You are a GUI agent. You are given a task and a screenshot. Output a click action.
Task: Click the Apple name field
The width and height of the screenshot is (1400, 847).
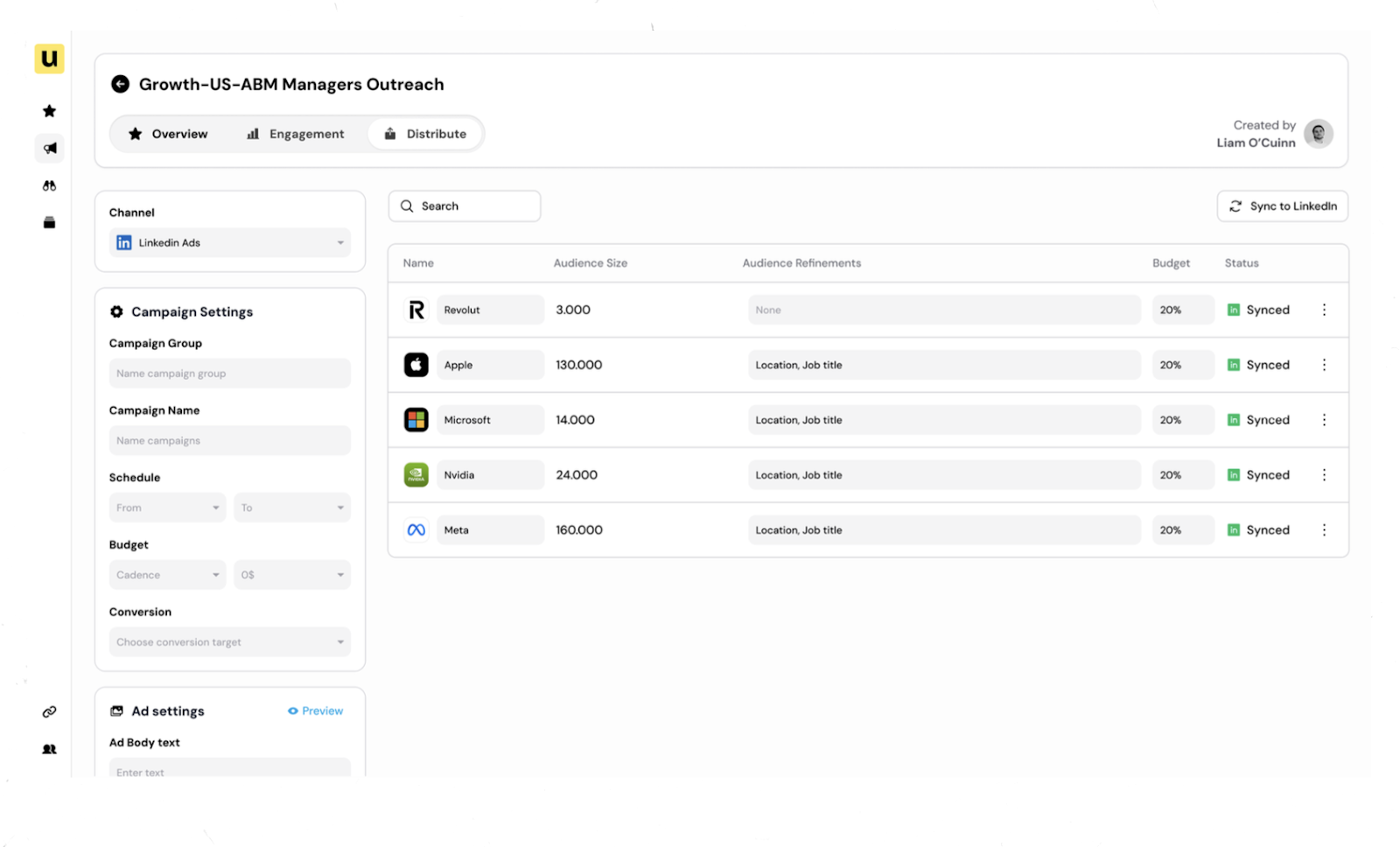pyautogui.click(x=490, y=365)
